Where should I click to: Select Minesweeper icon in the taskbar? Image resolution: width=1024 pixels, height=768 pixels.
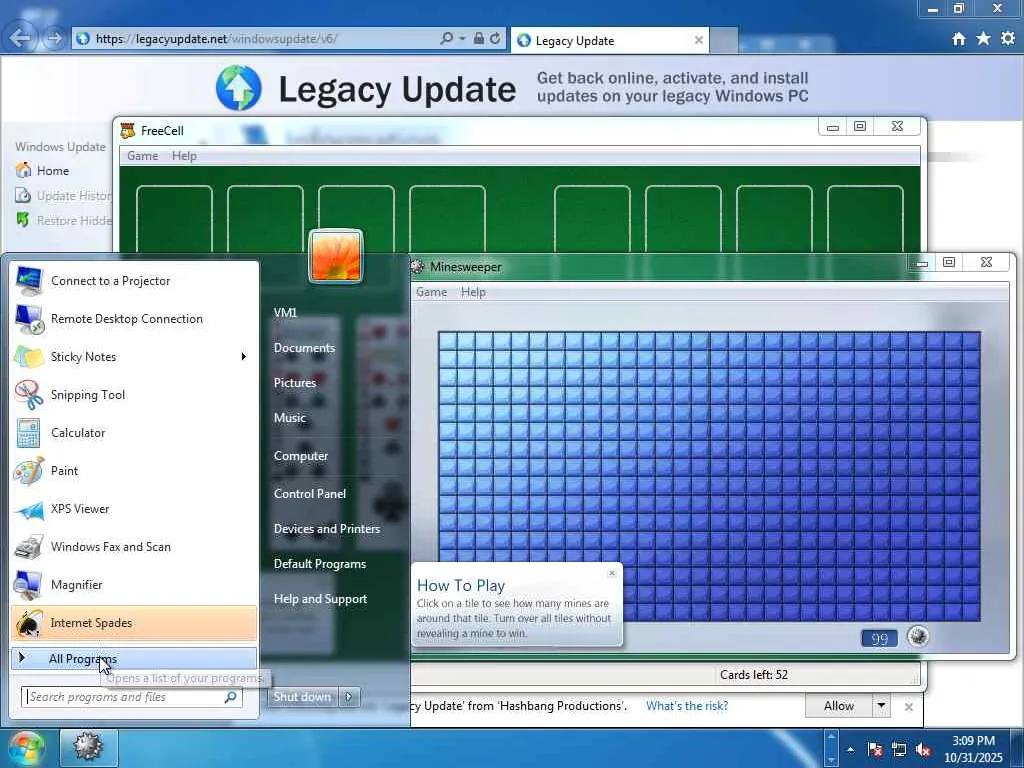88,747
